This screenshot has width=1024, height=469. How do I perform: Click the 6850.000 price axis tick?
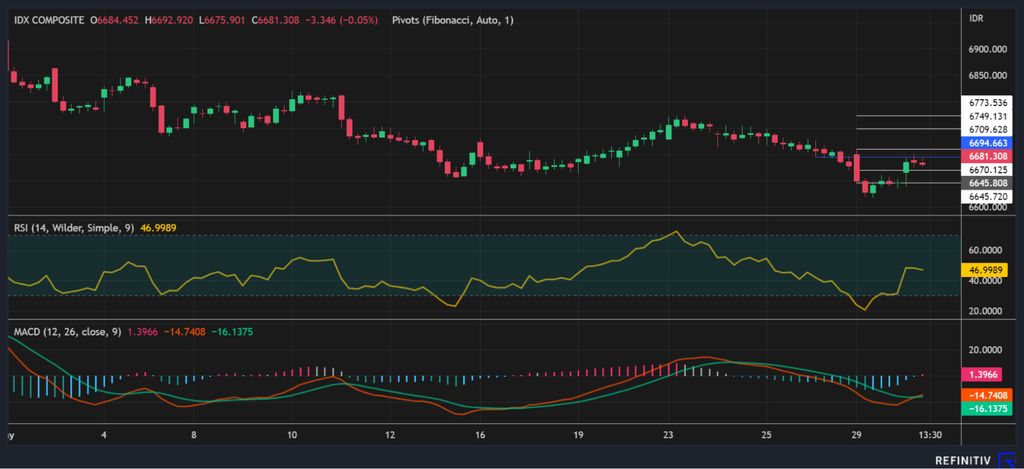pyautogui.click(x=989, y=76)
